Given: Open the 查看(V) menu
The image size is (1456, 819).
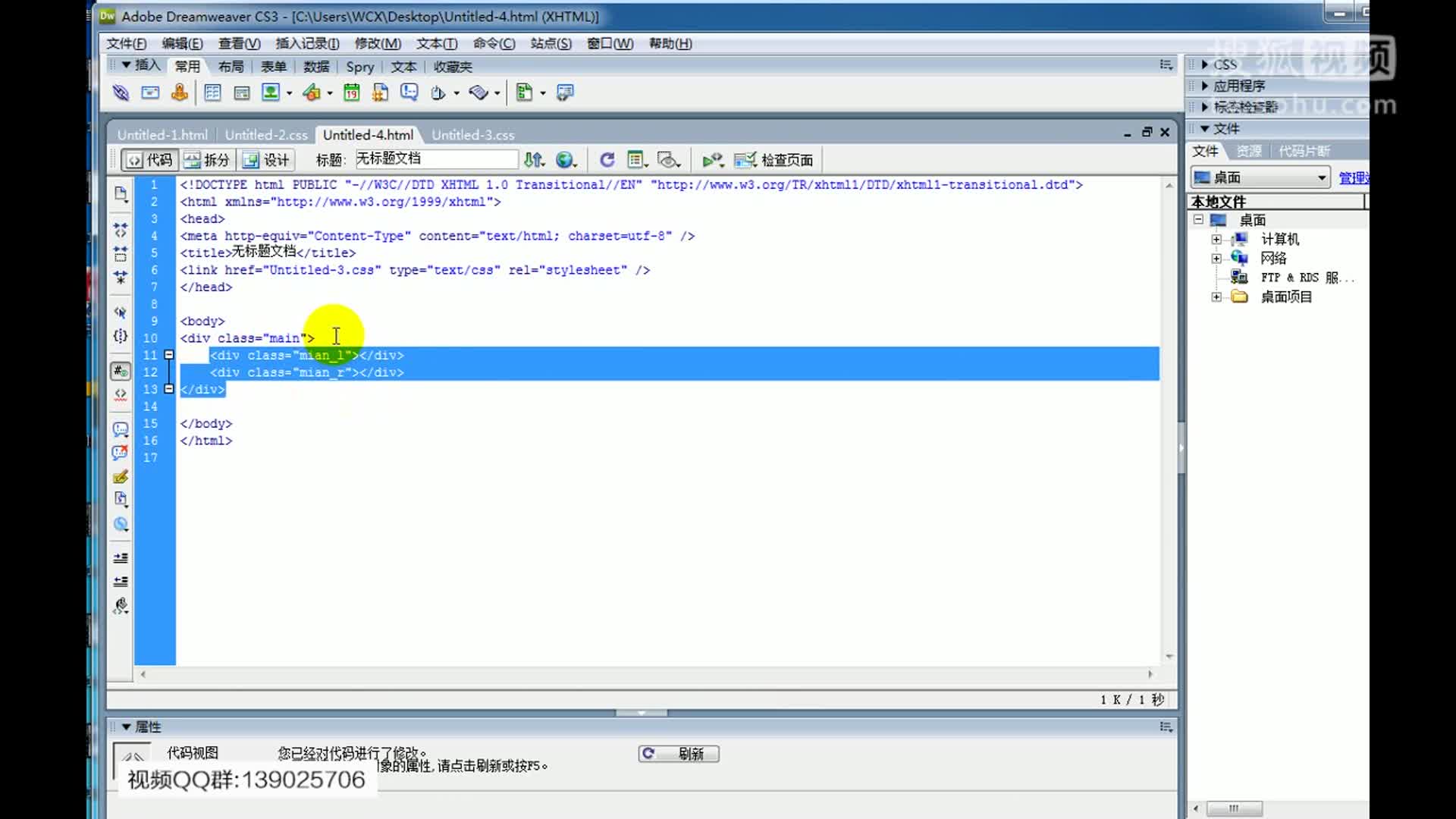Looking at the screenshot, I should tap(240, 43).
